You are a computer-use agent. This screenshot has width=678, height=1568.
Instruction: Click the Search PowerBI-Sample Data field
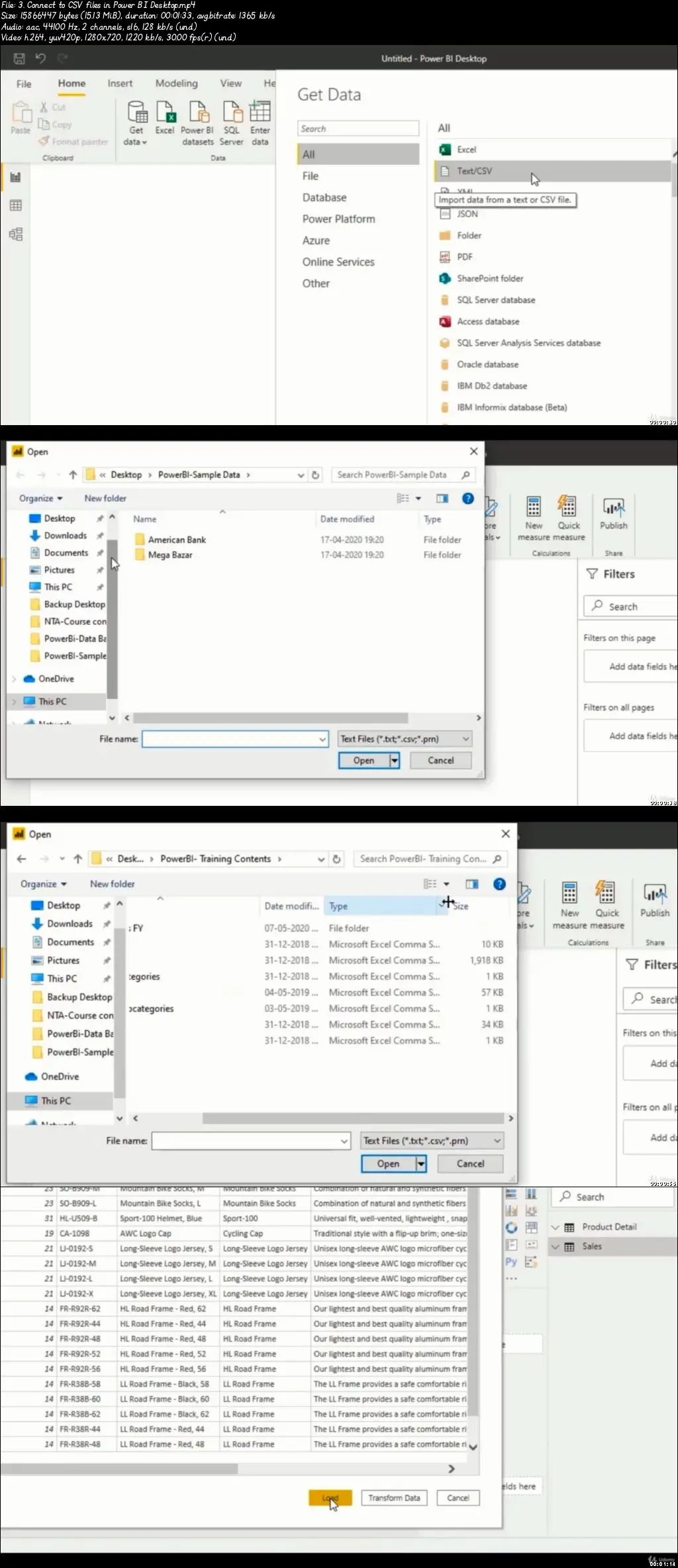(403, 475)
